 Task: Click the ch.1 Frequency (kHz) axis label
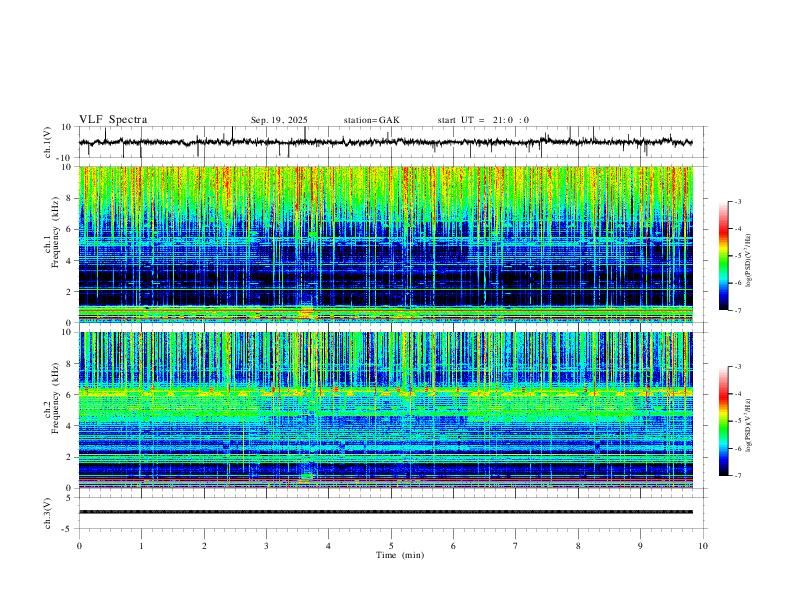55,233
